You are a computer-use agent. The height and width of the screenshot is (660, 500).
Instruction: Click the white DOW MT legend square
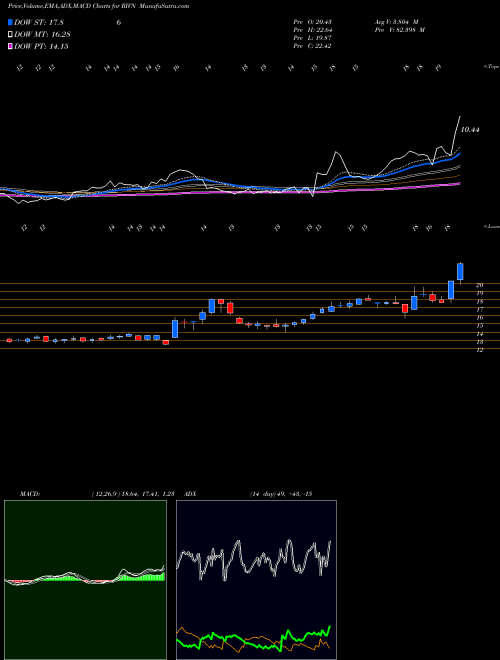coord(10,35)
